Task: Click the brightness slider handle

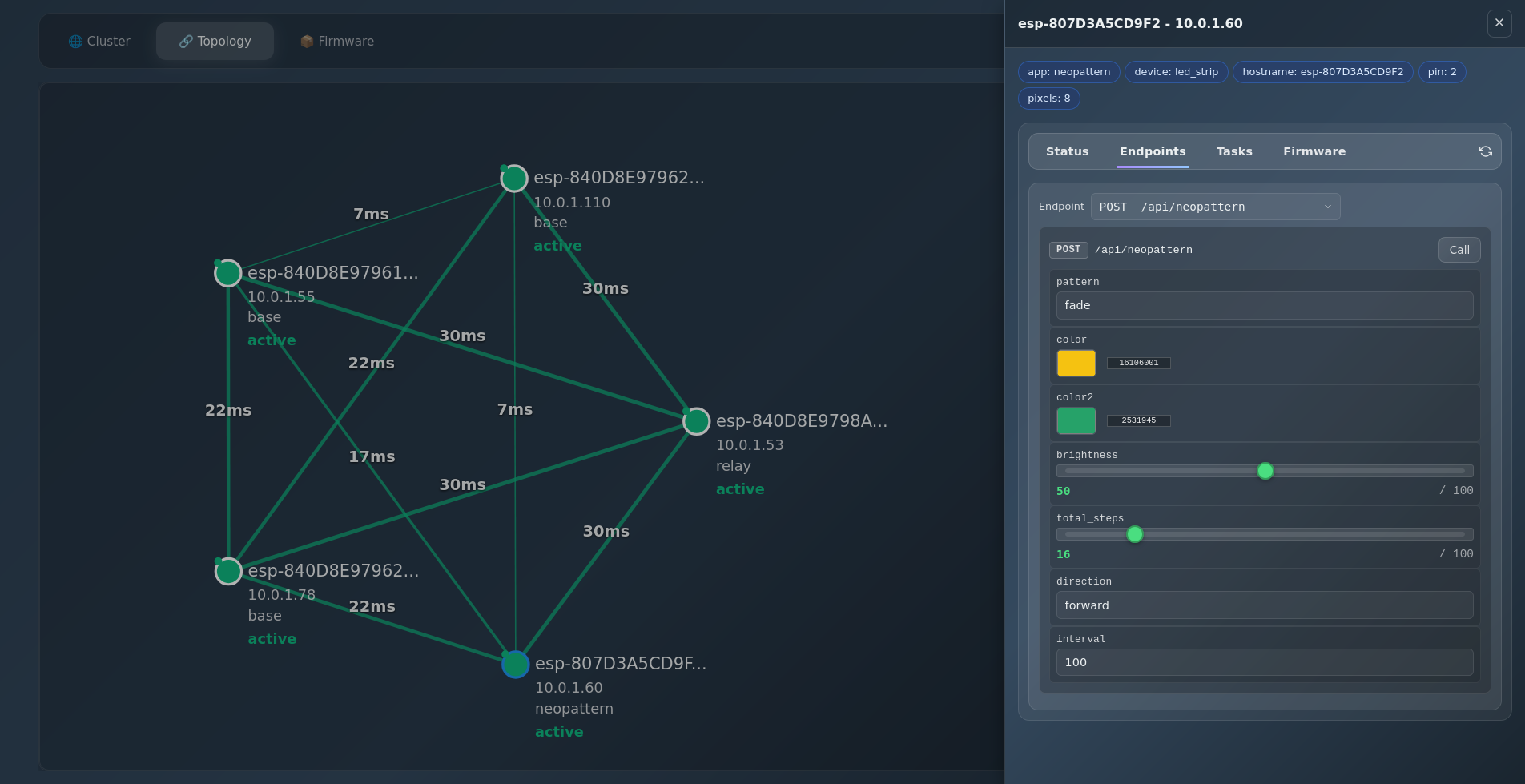Action: click(1265, 471)
